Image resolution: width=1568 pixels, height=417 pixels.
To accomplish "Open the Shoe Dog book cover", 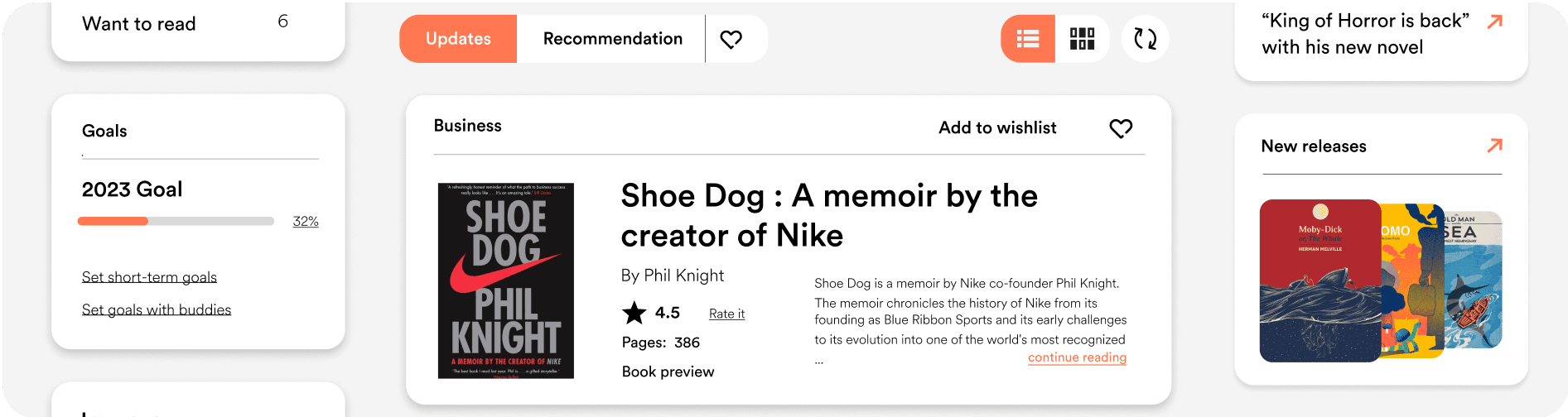I will pos(505,280).
